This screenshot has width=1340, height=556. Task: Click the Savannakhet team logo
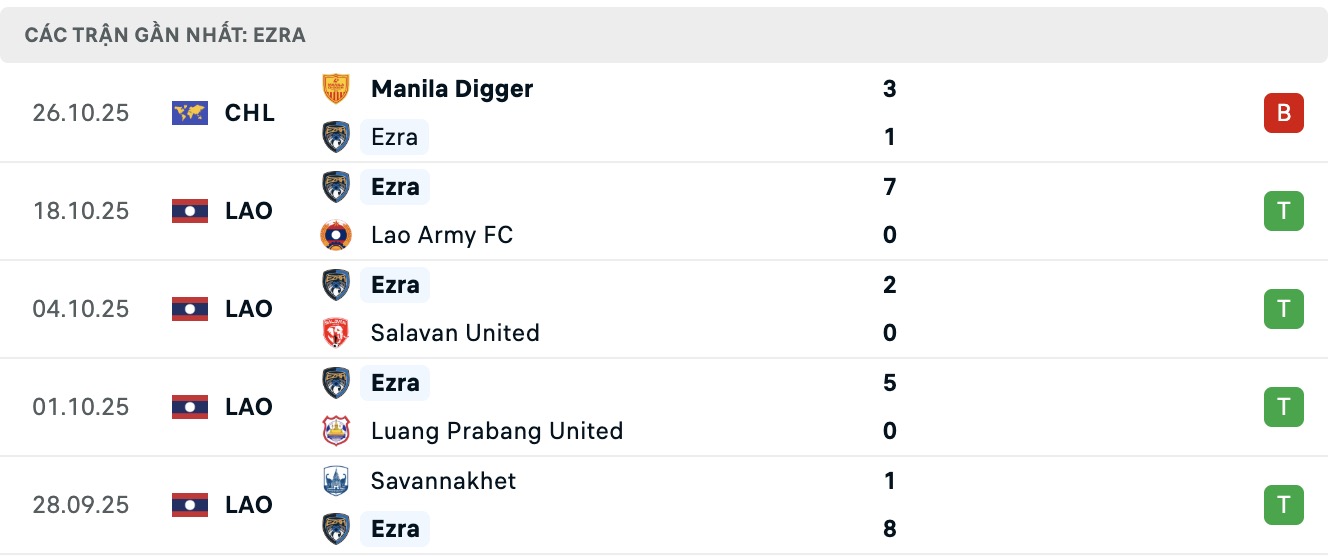(336, 481)
